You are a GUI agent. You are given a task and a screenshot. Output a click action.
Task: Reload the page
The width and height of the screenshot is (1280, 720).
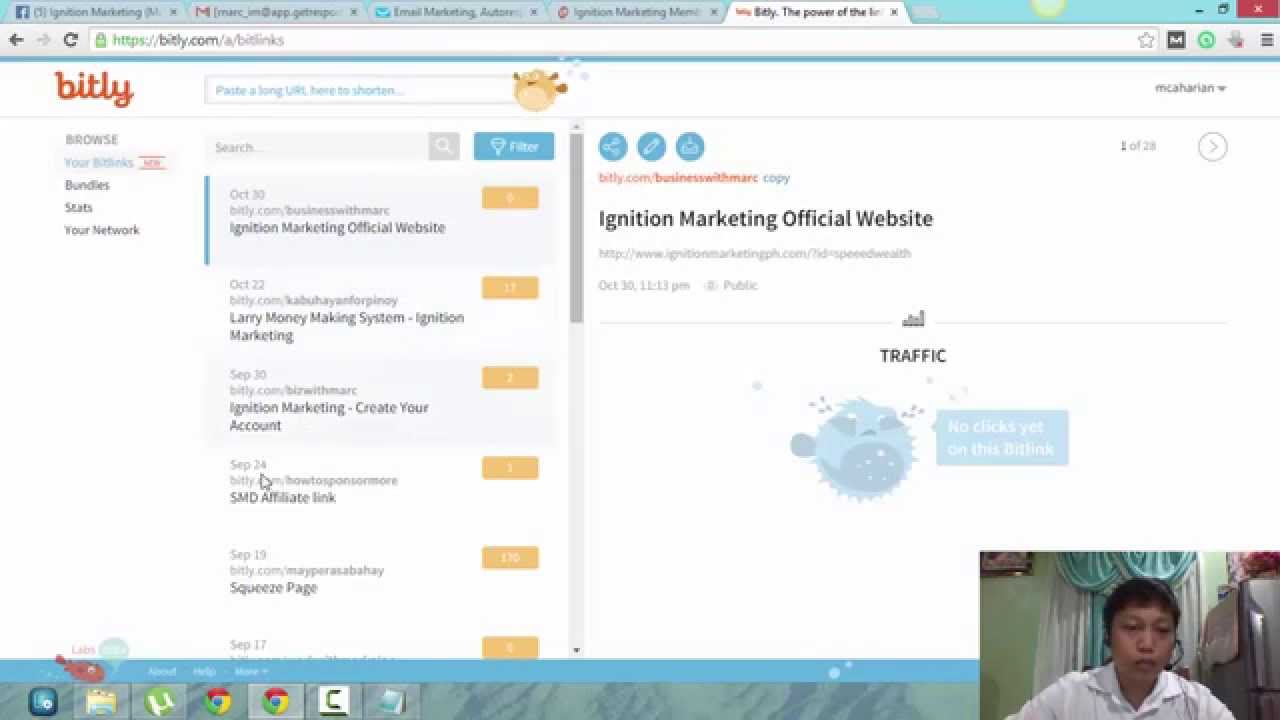[70, 40]
